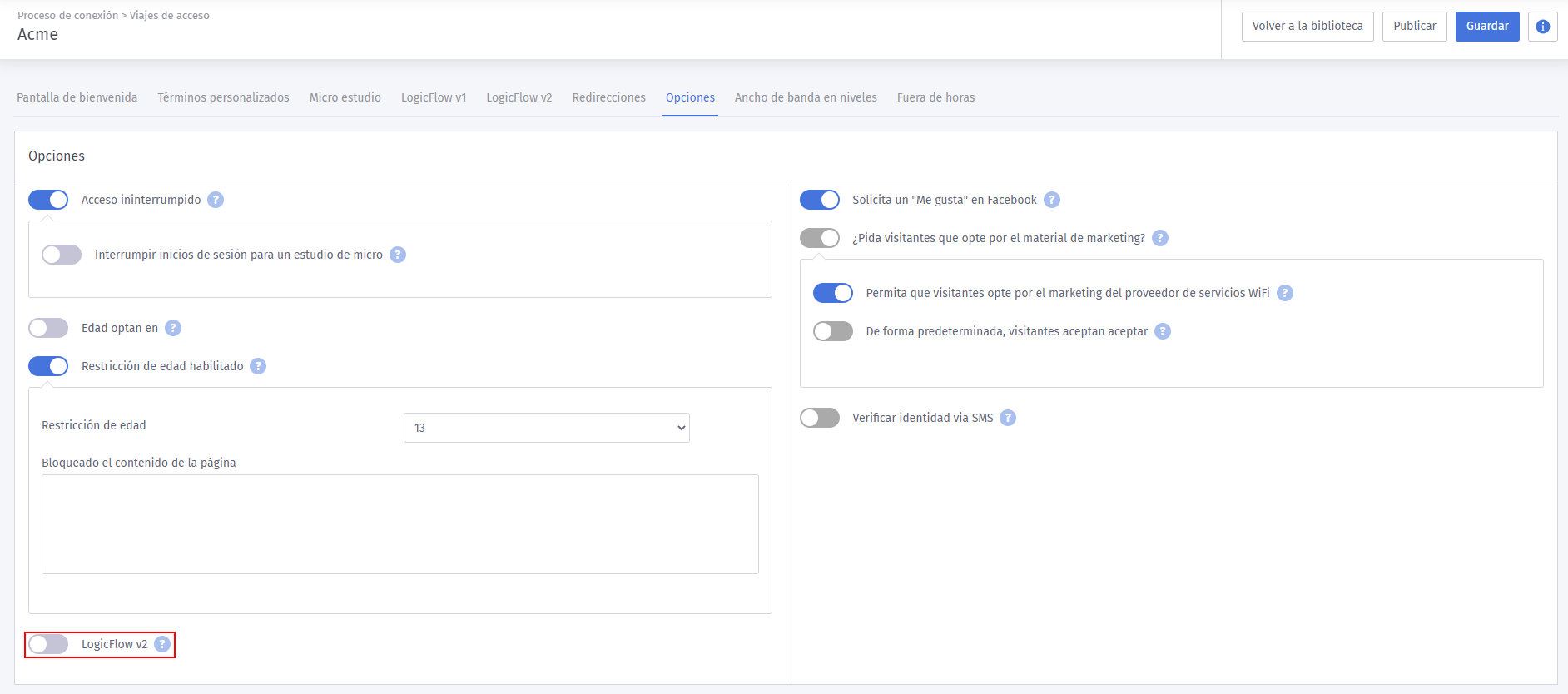Focus the Bloqueado contenido de la página textarea
Screen dimensions: 1568x694
pyautogui.click(x=400, y=524)
